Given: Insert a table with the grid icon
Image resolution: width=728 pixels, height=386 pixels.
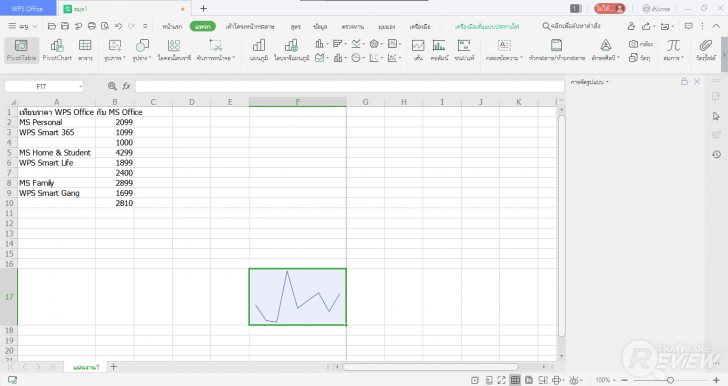Looking at the screenshot, I should tap(85, 50).
